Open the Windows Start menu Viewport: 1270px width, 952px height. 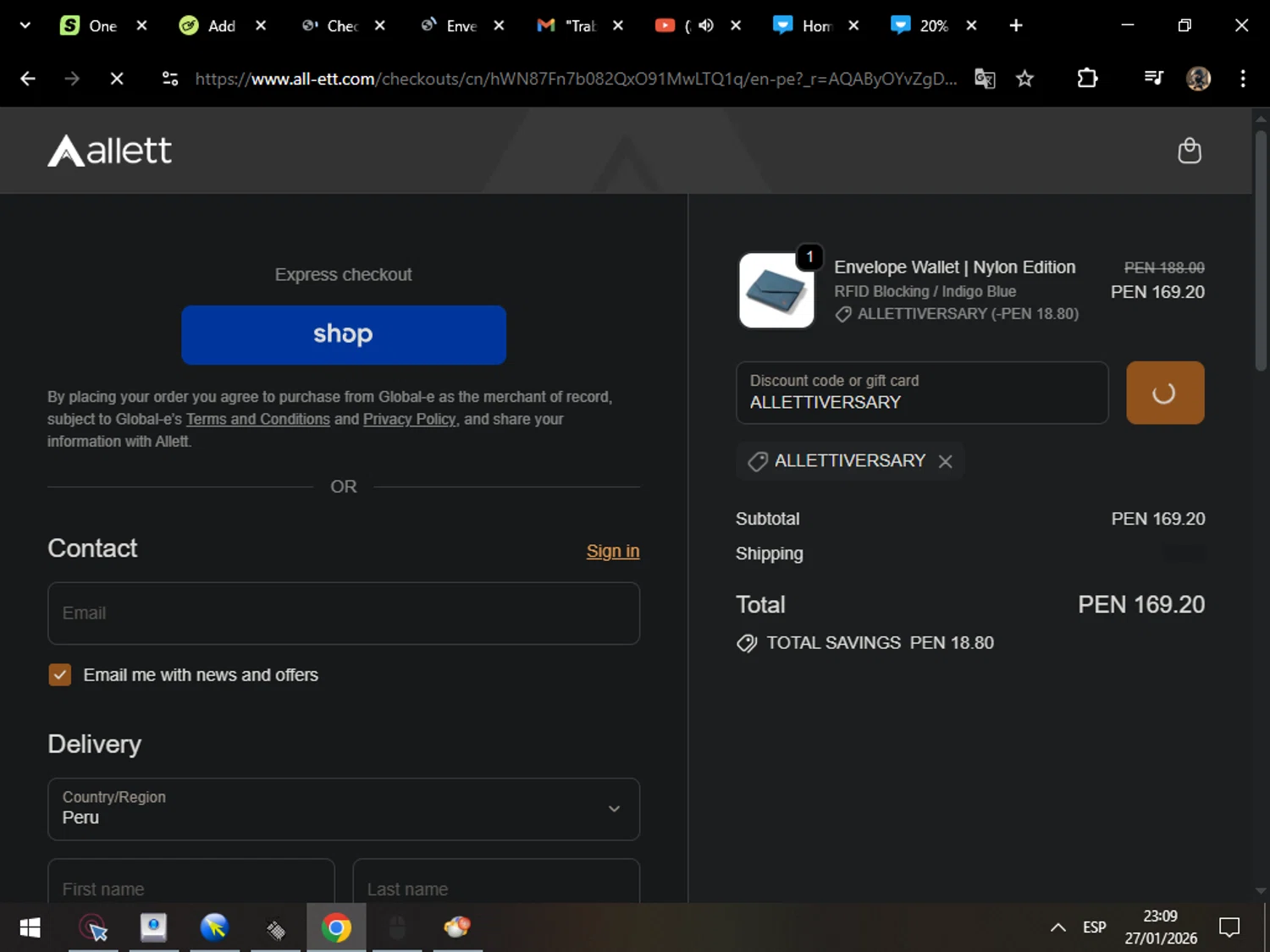coord(30,928)
